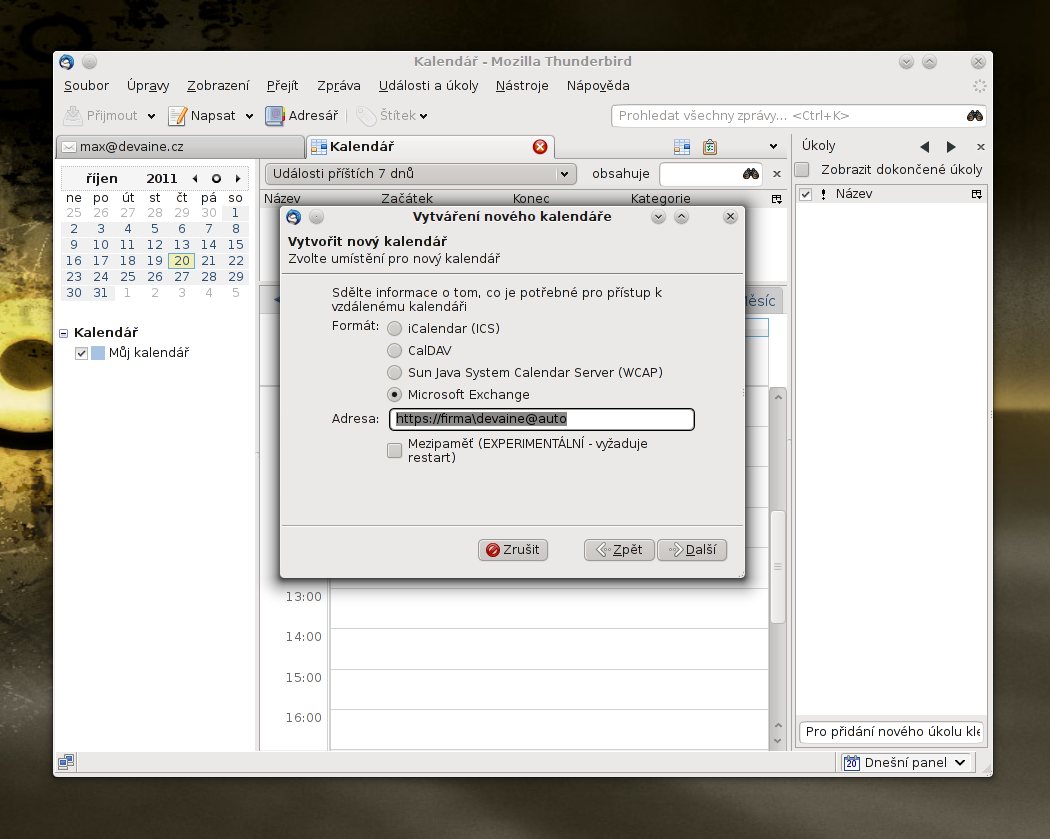
Task: Open the Události a úkoly menu
Action: [x=429, y=86]
